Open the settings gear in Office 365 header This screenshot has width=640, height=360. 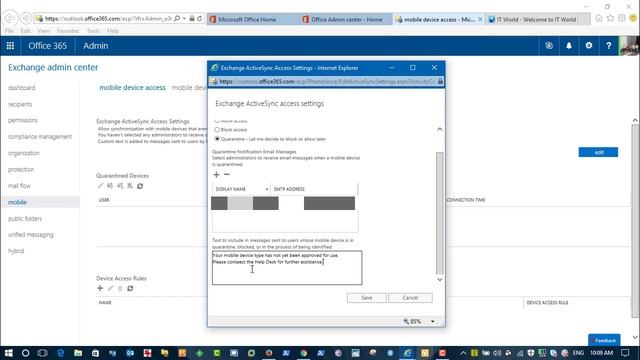pyautogui.click(x=589, y=46)
